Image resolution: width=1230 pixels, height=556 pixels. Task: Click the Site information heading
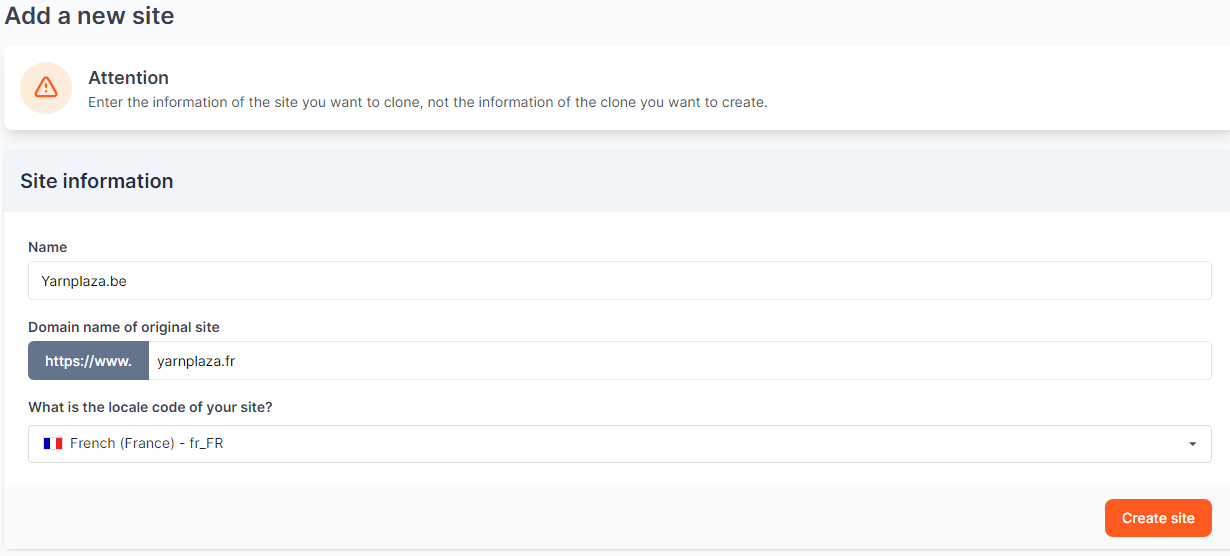click(97, 181)
